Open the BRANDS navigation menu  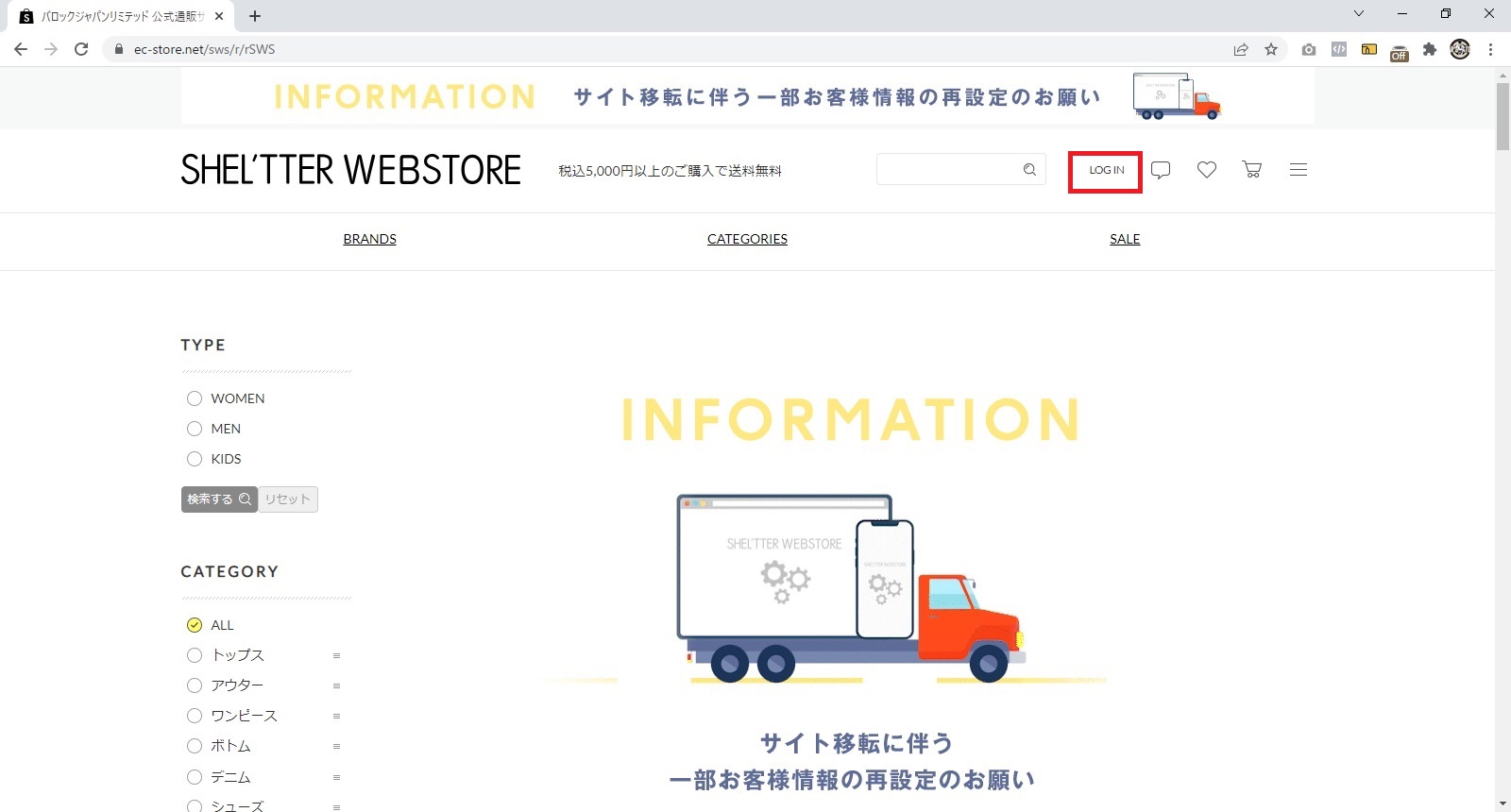coord(369,239)
